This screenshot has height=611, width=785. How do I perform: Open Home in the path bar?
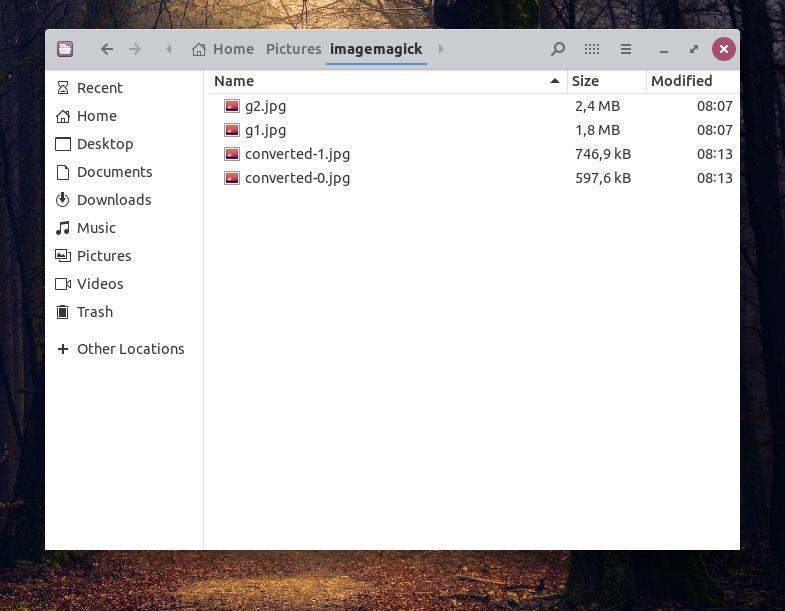tap(223, 49)
